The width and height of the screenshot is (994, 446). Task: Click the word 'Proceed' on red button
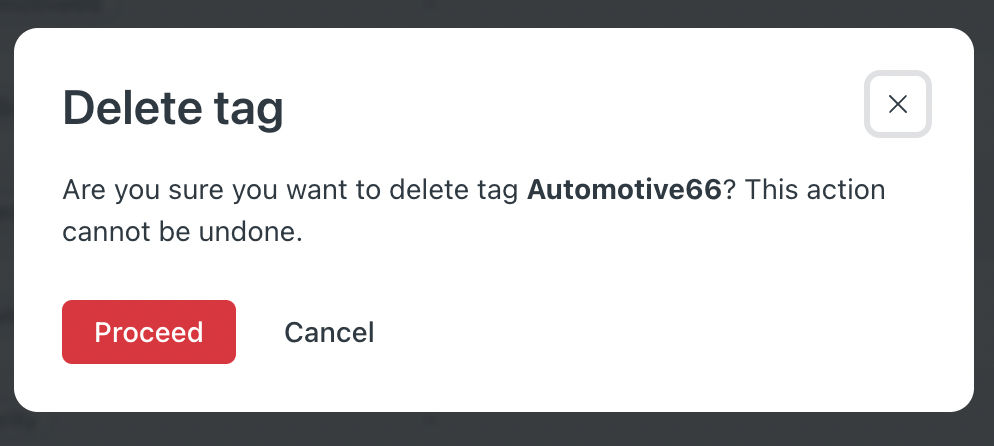pyautogui.click(x=149, y=332)
